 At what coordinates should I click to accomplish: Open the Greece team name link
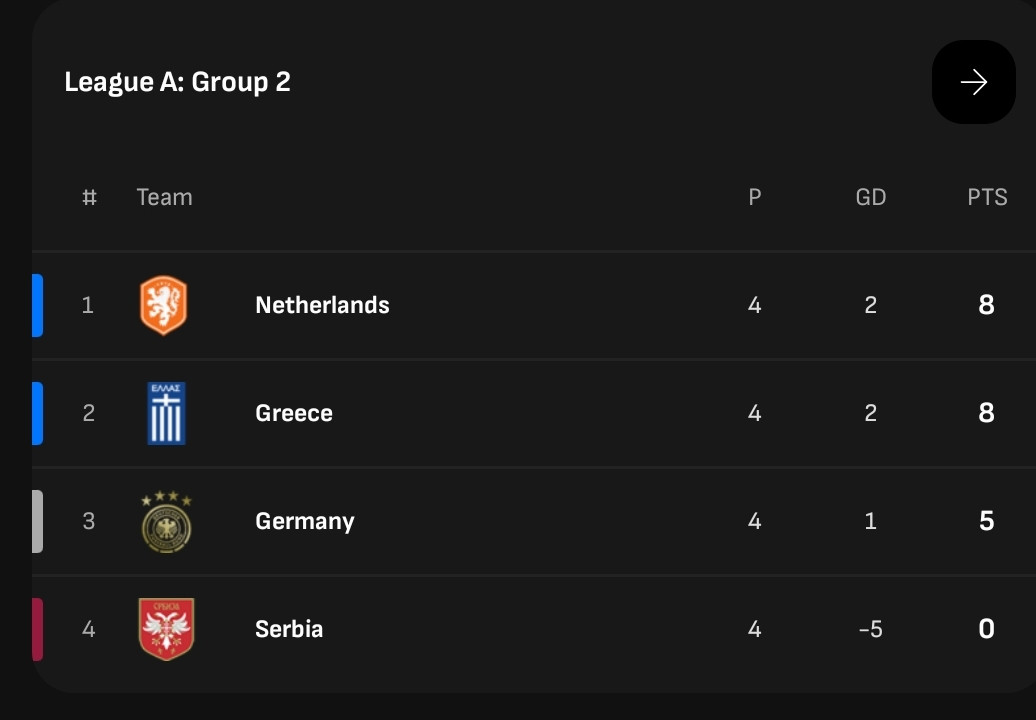294,413
